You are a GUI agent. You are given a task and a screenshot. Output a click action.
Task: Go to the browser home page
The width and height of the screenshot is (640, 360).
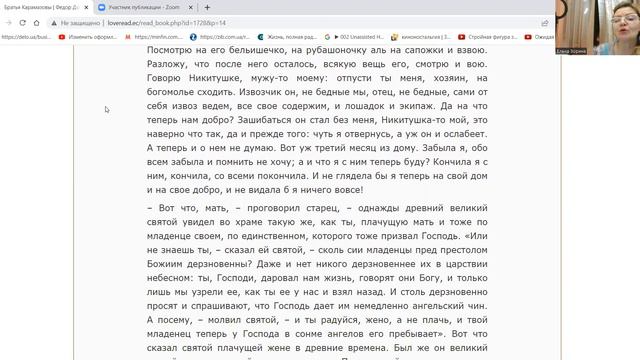pyautogui.click(x=36, y=23)
